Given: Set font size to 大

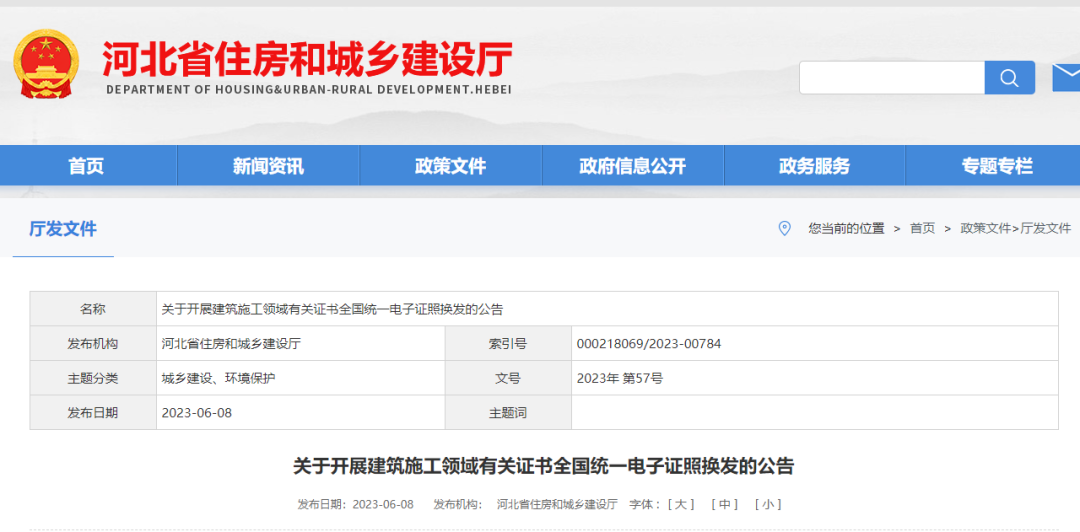Looking at the screenshot, I should [682, 504].
